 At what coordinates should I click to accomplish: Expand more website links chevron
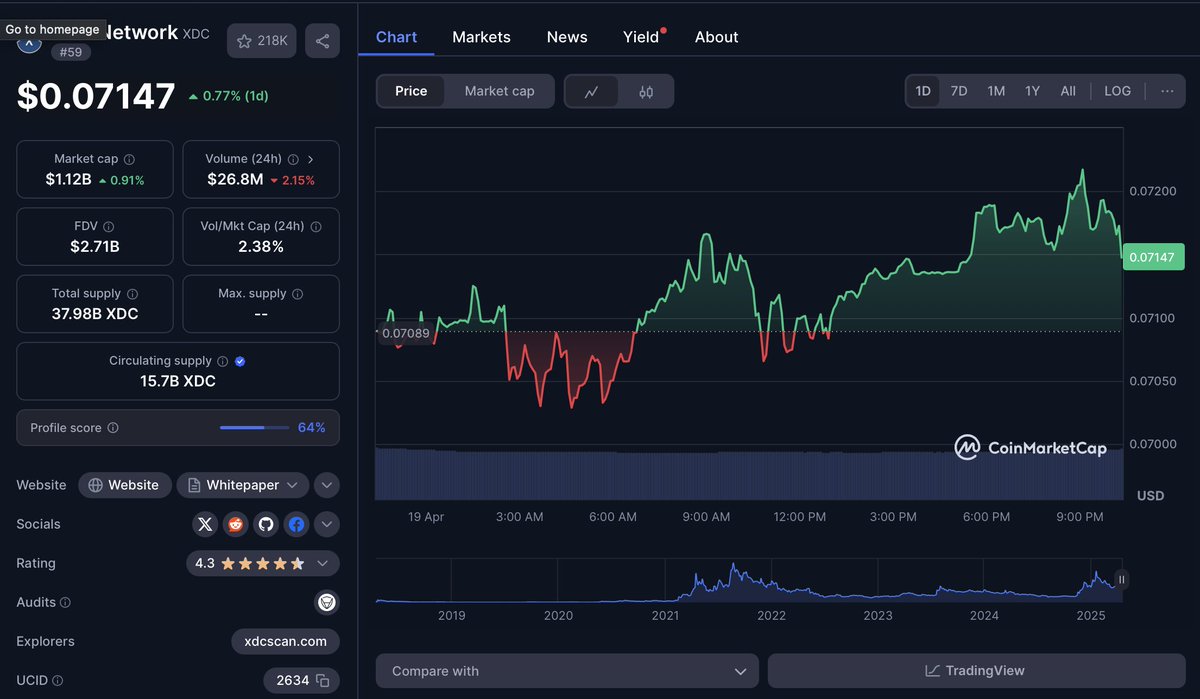pyautogui.click(x=327, y=485)
